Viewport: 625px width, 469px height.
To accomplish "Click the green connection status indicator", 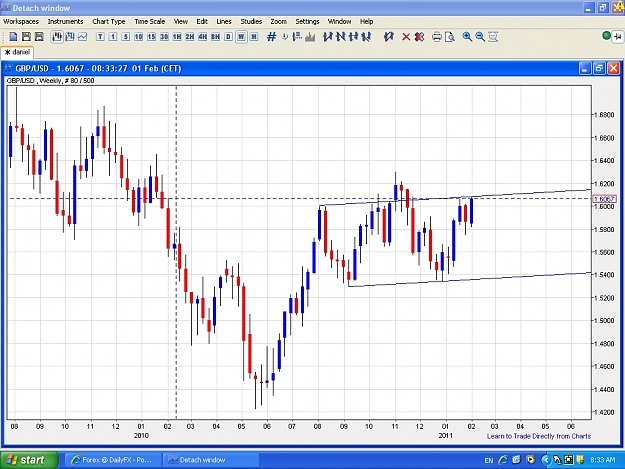I will tap(606, 36).
